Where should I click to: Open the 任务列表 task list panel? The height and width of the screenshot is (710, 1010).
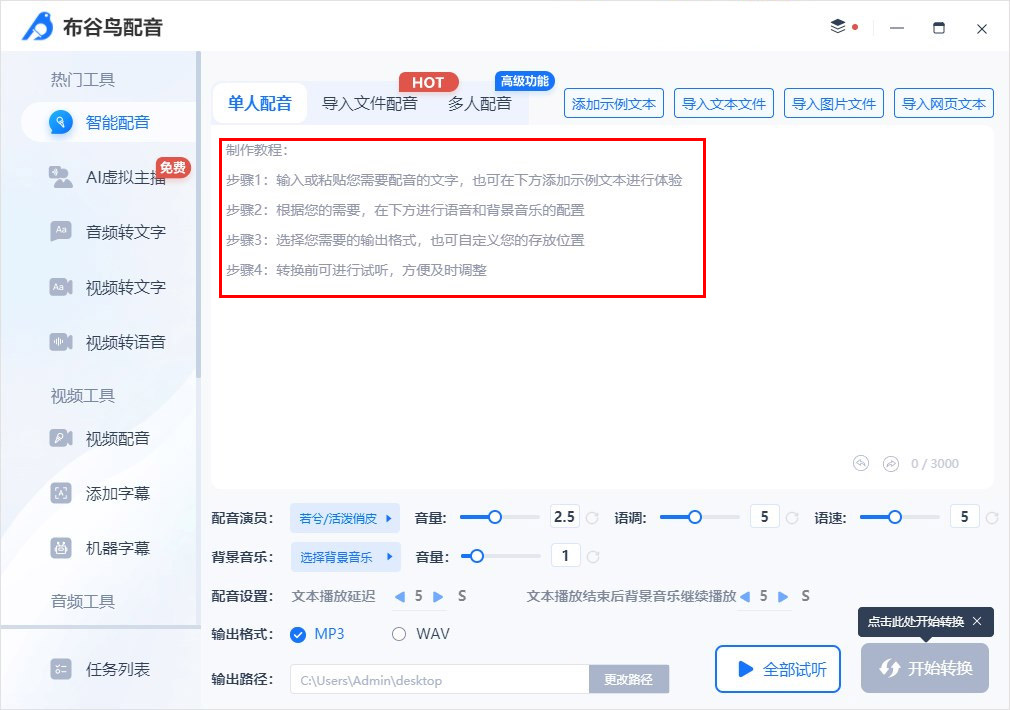pyautogui.click(x=104, y=669)
